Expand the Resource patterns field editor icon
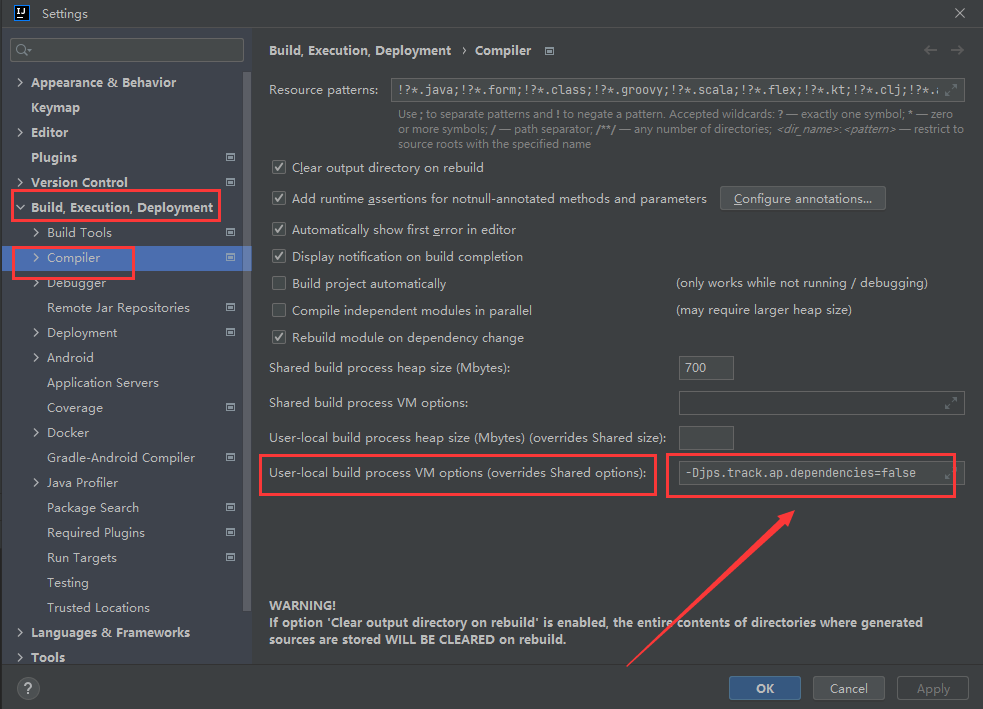This screenshot has width=983, height=709. (950, 89)
